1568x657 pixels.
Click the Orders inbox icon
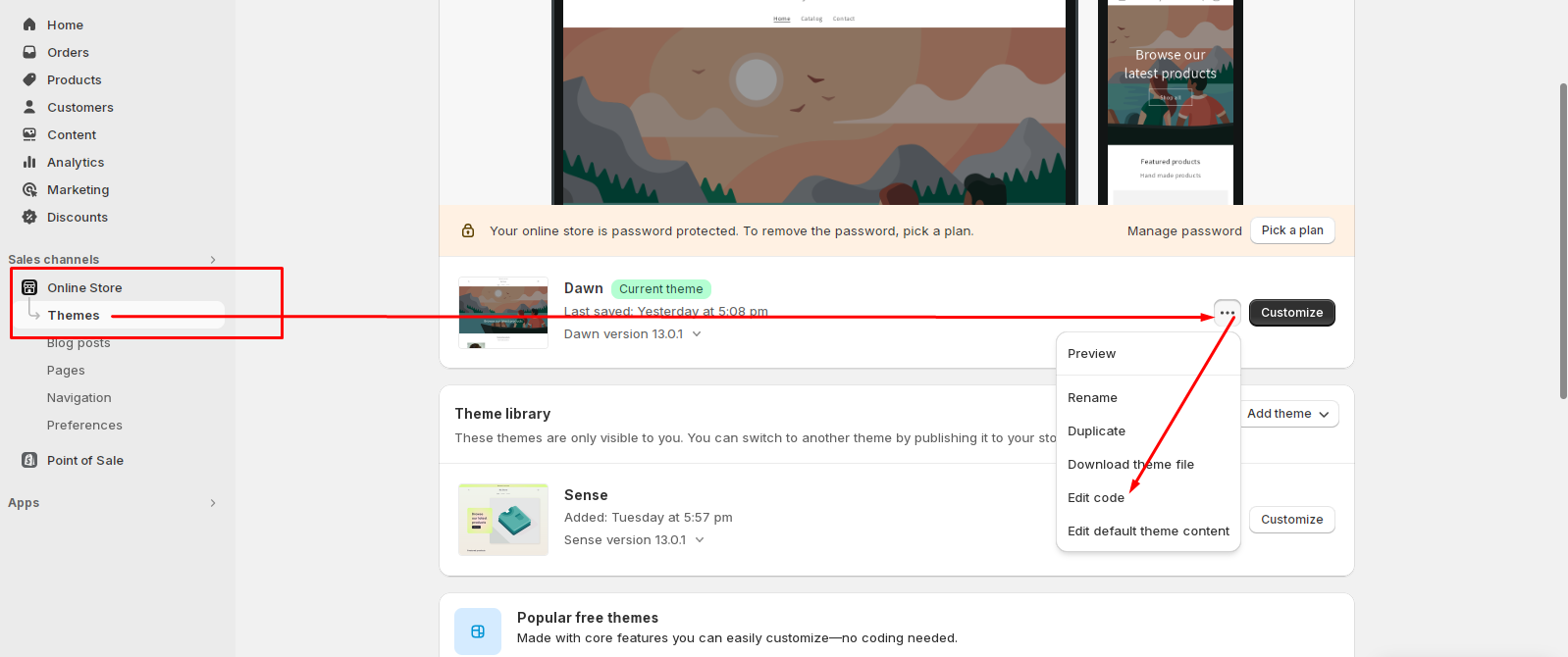point(29,52)
